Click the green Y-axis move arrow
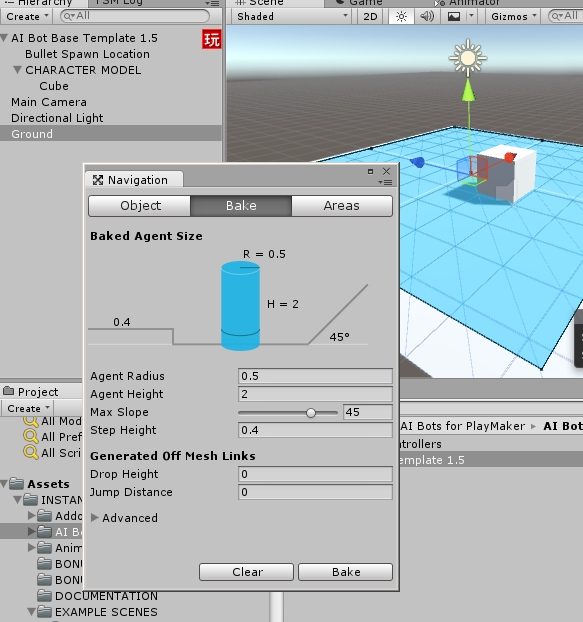 [469, 90]
